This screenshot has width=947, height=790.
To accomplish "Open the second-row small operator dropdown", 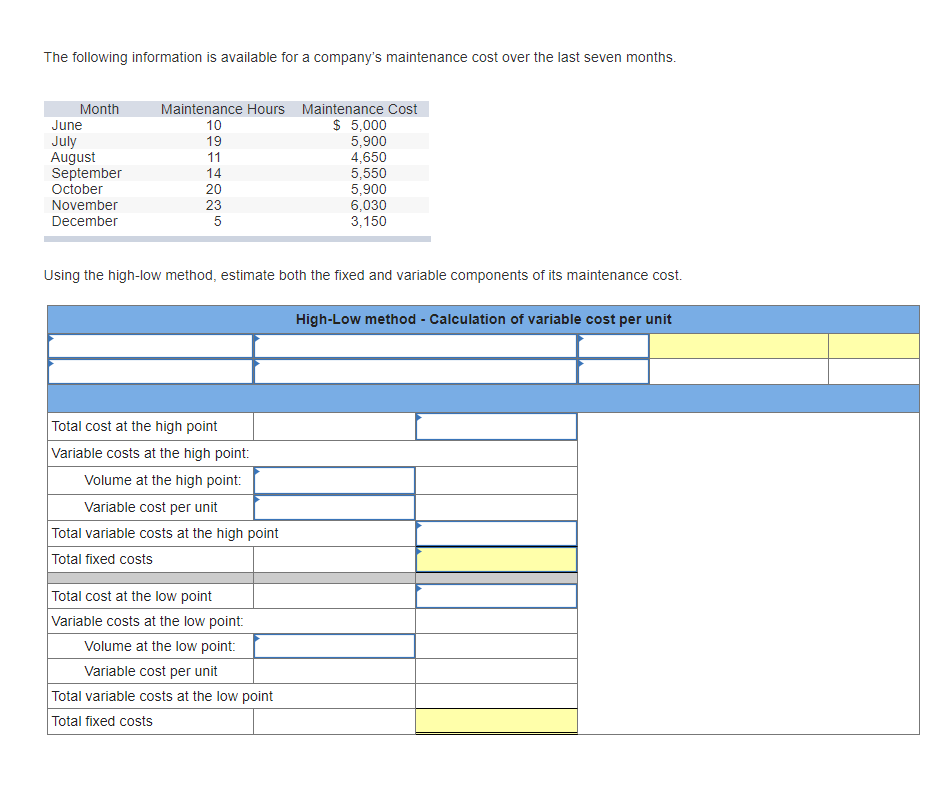I will coord(613,371).
